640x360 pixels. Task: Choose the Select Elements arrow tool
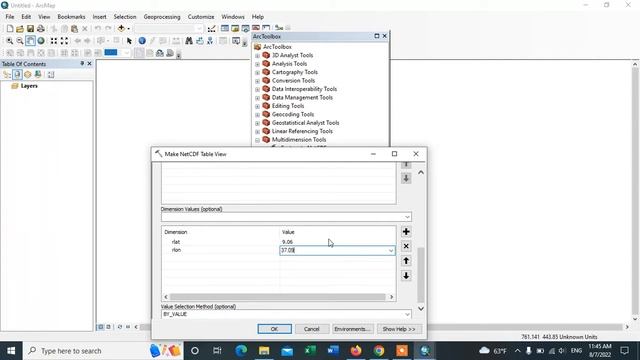129,41
